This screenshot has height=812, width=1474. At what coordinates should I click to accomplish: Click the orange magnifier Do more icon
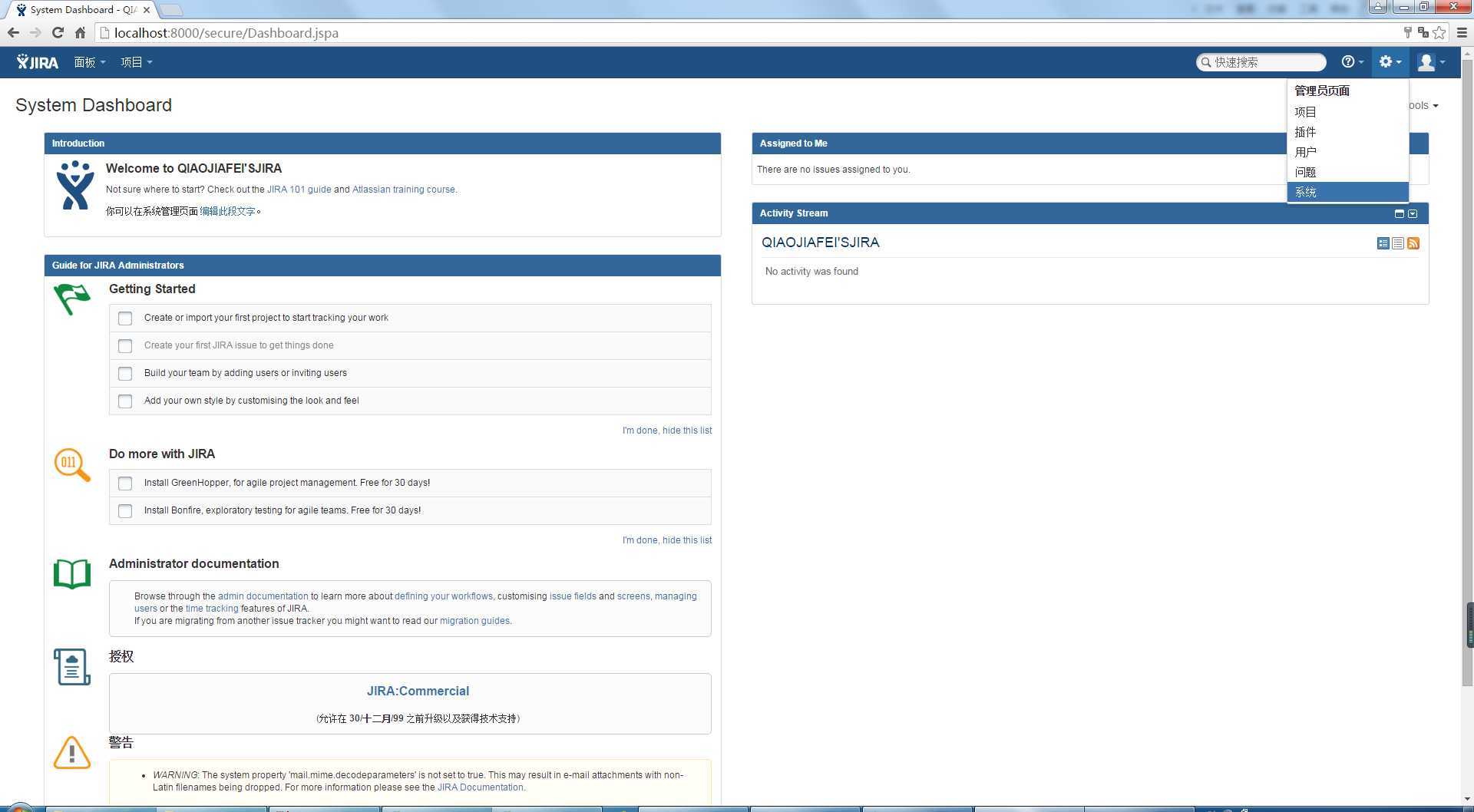pyautogui.click(x=72, y=465)
